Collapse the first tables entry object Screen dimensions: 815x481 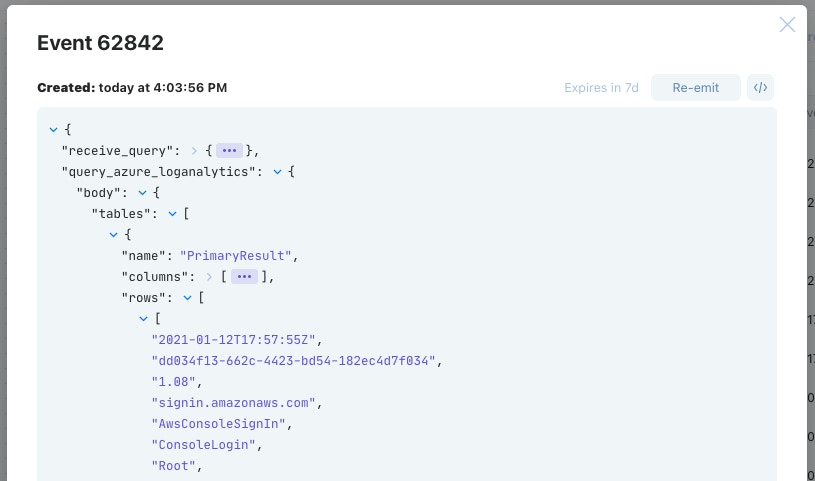click(x=113, y=235)
